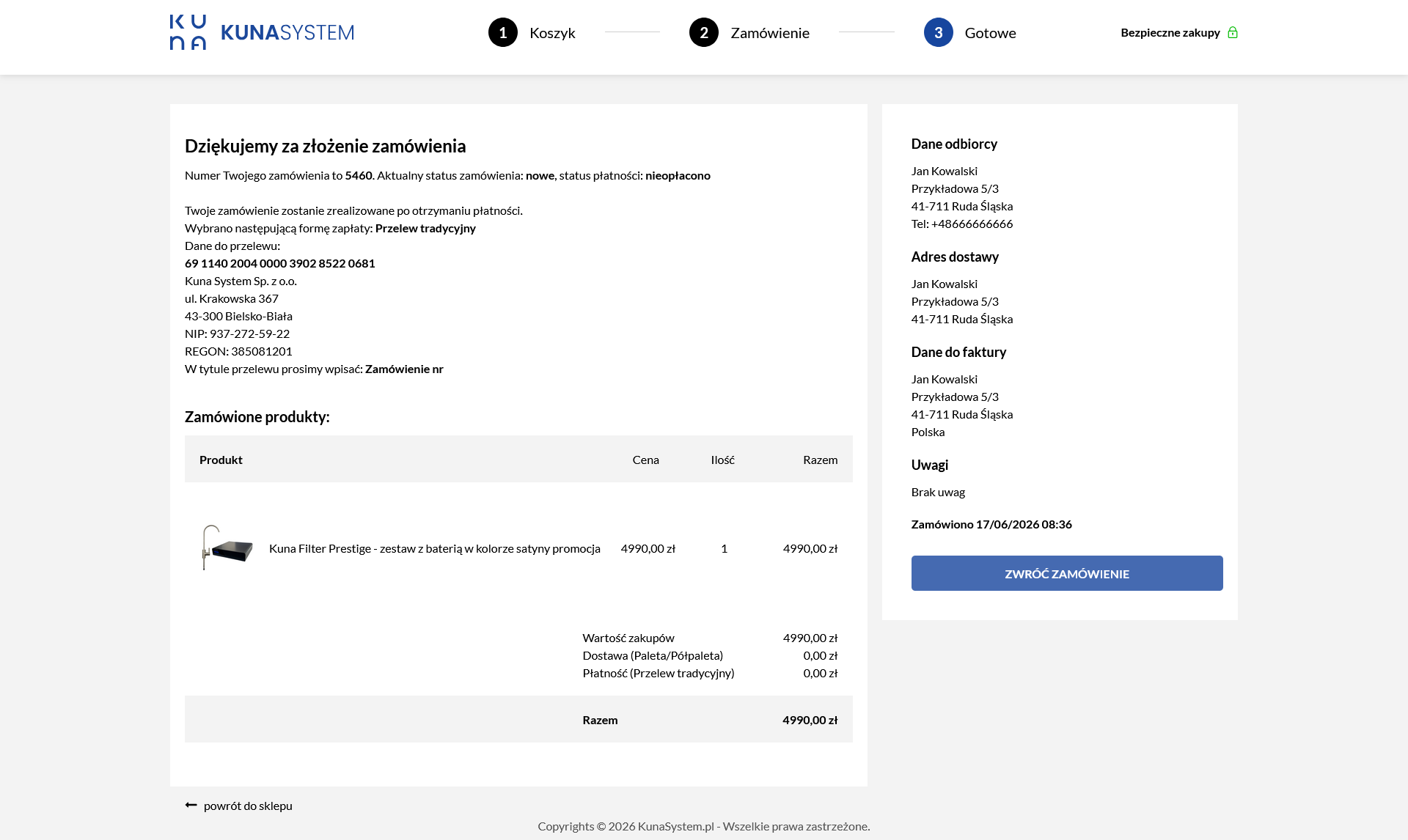Viewport: 1408px width, 840px height.
Task: Click step 3 circle for Gotowe
Action: (x=939, y=32)
